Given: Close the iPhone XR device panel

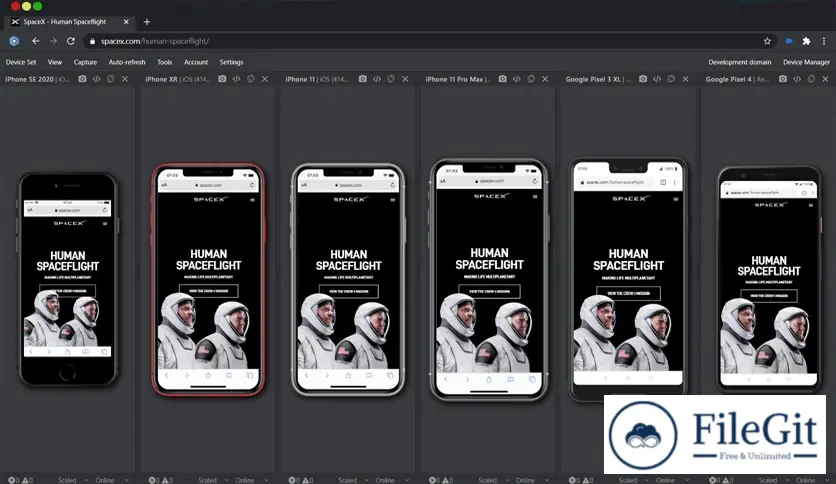Looking at the screenshot, I should pyautogui.click(x=264, y=79).
